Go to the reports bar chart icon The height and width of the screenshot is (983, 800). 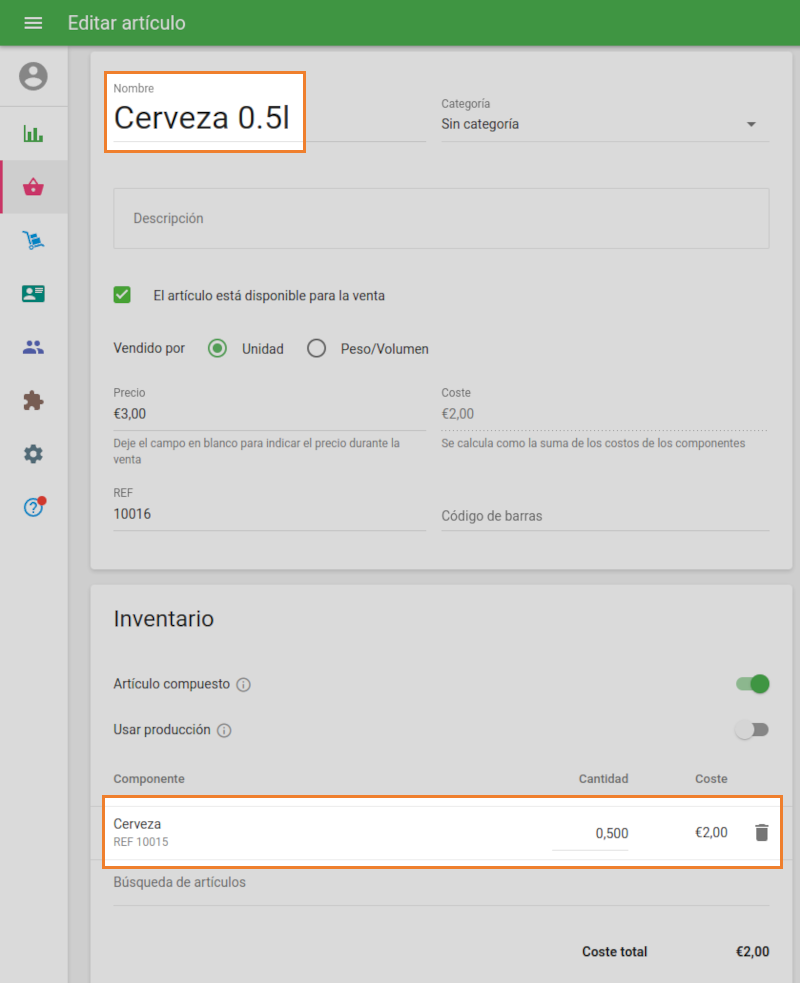(x=33, y=134)
